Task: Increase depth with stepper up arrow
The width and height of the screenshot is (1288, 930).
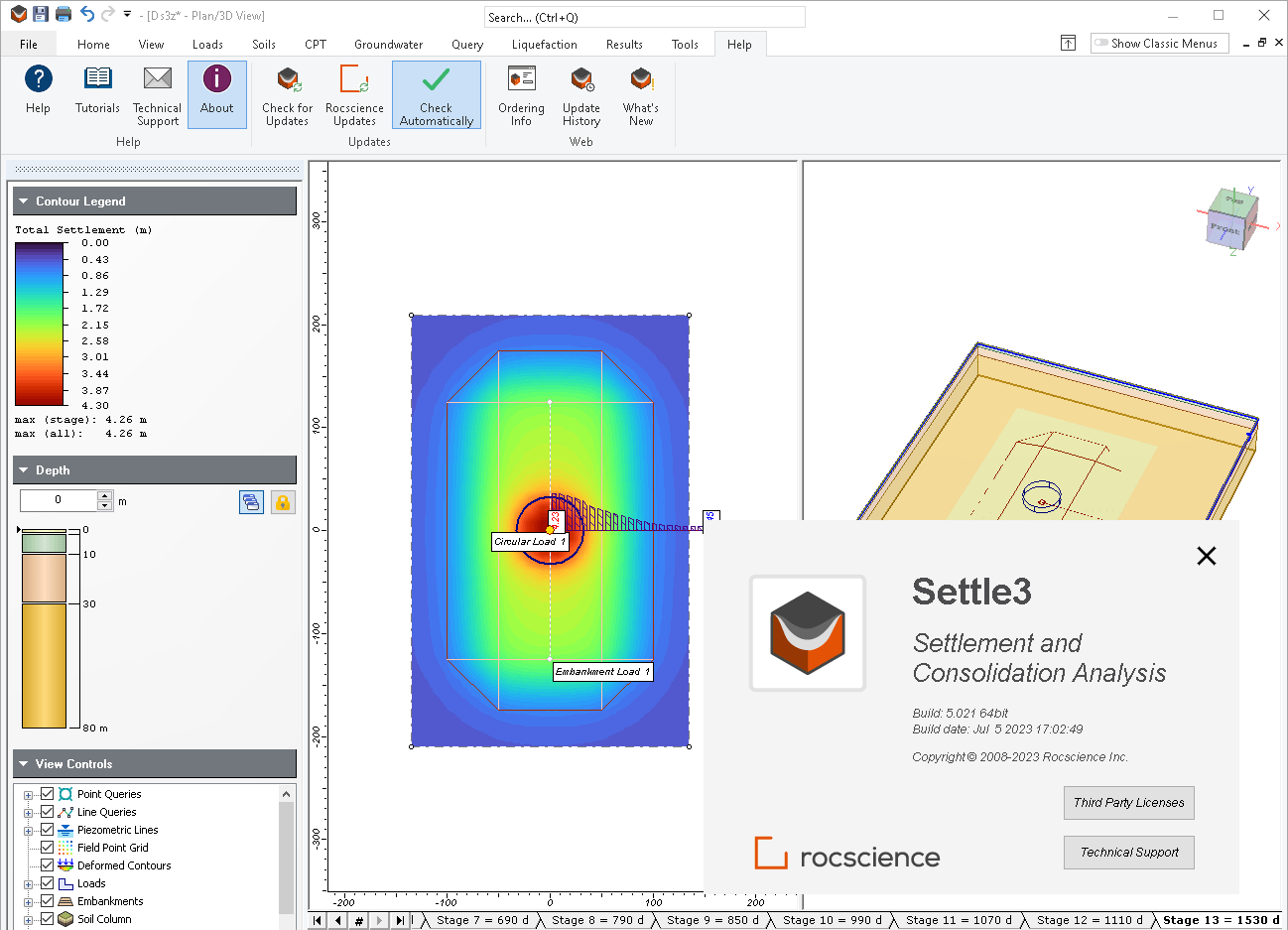Action: point(105,495)
